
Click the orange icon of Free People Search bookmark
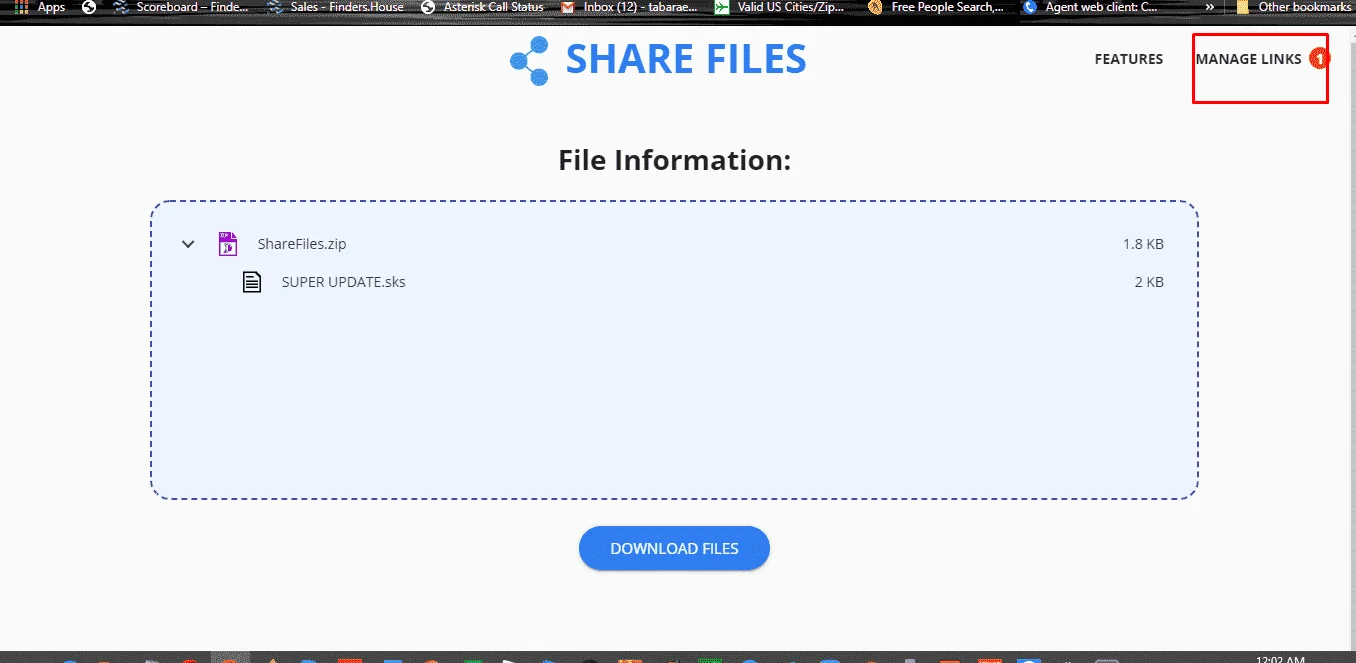(x=876, y=7)
